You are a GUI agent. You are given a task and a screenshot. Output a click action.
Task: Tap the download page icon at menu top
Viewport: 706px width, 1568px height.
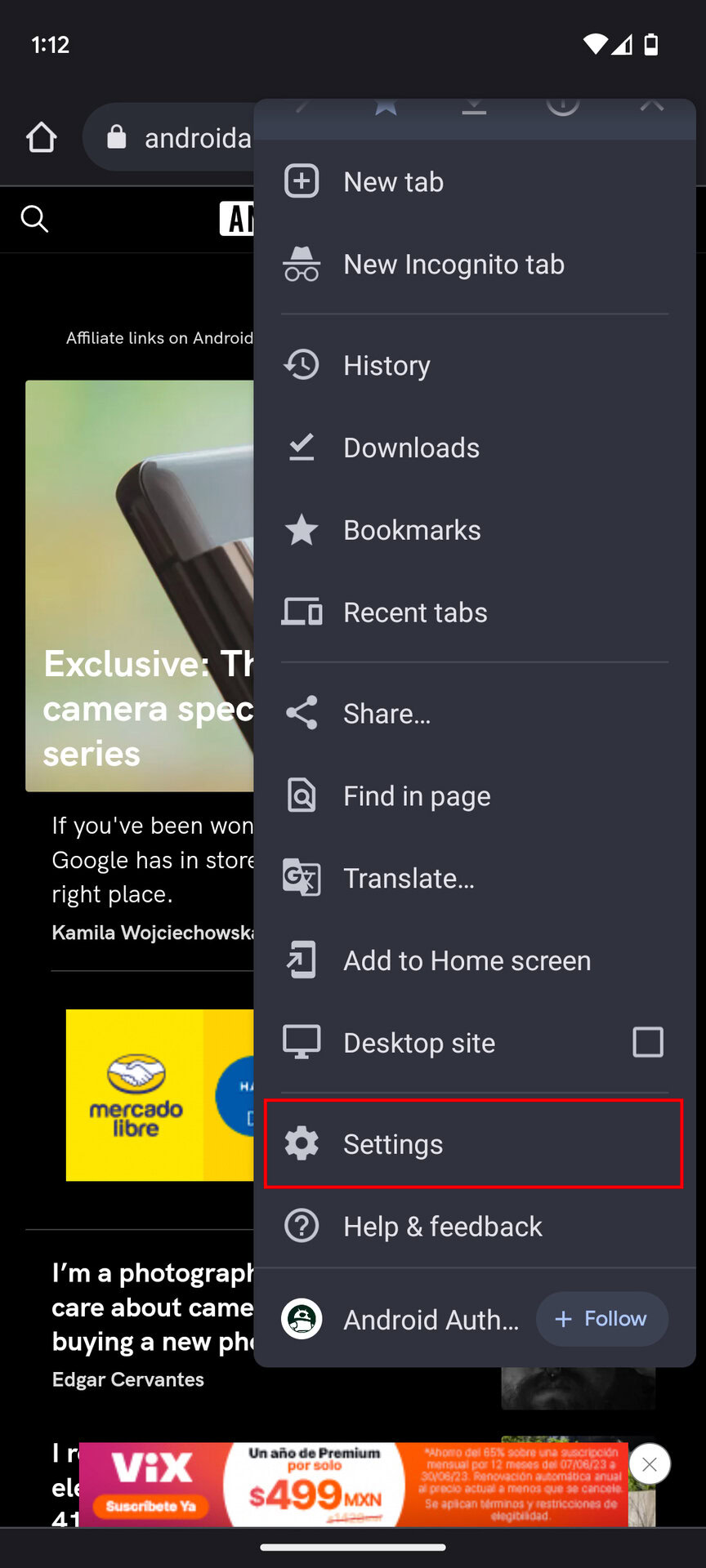[474, 106]
